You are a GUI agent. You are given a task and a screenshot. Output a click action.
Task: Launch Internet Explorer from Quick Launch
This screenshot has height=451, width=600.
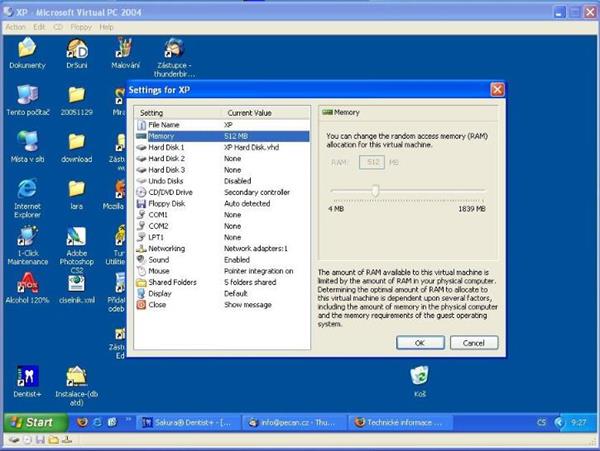[x=98, y=422]
